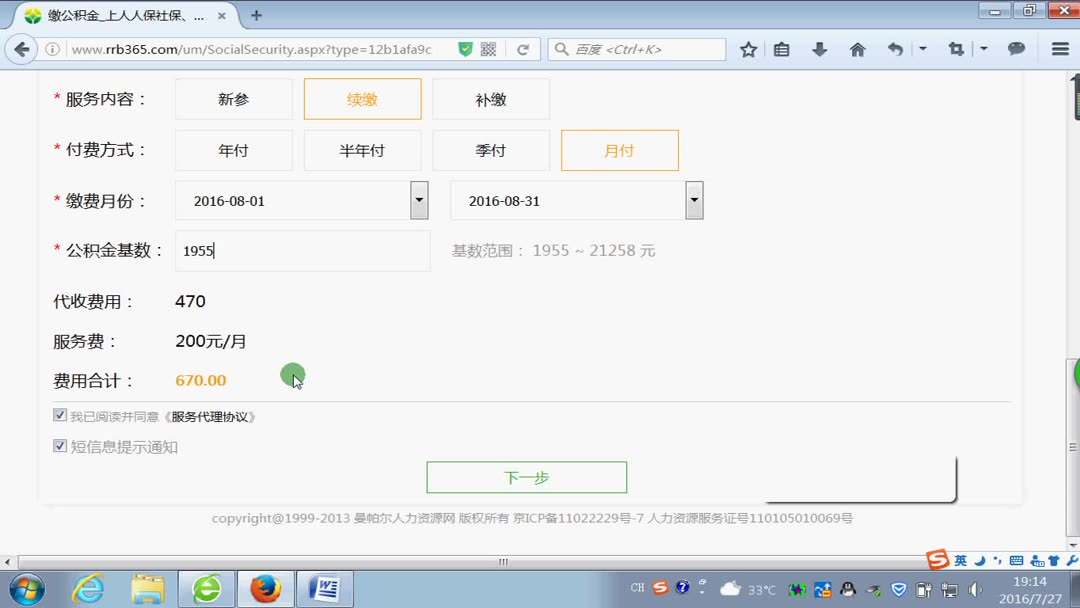The width and height of the screenshot is (1080, 608).
Task: Reload the page with the refresh icon
Action: point(523,47)
